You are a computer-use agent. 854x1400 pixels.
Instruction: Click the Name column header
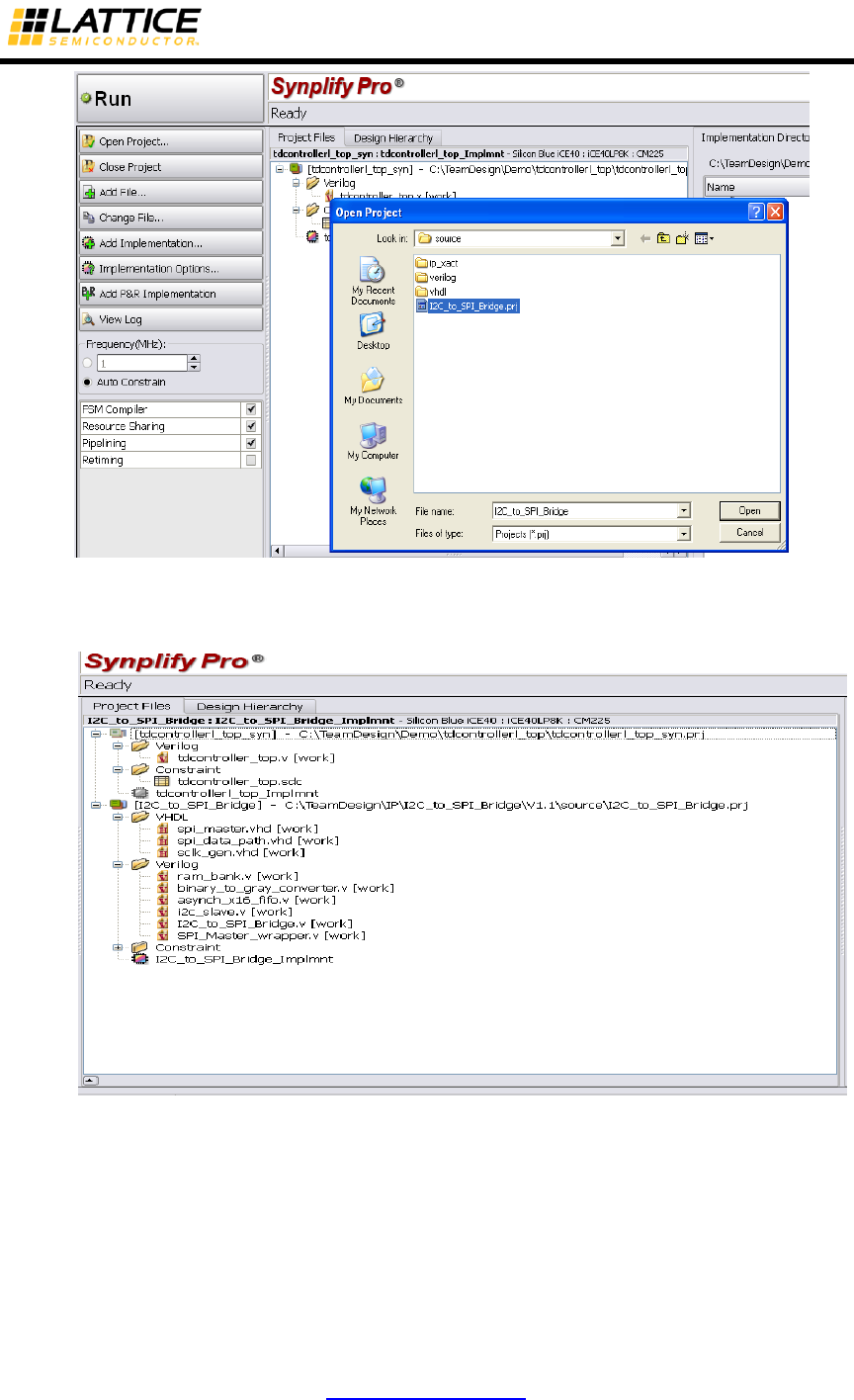[x=756, y=187]
